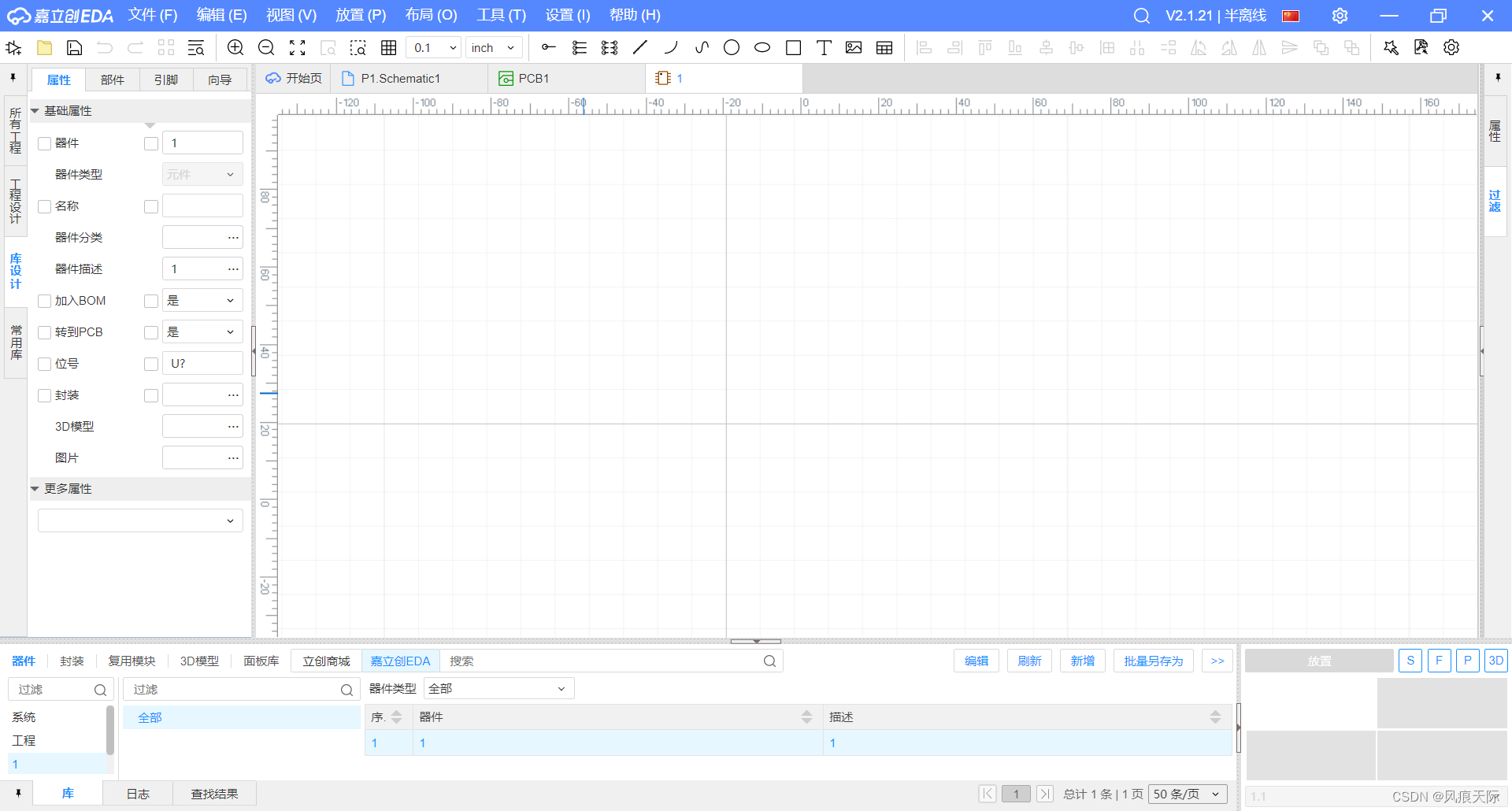Save using the floppy disk icon
Screen dimensions: 1512x811
tap(74, 48)
